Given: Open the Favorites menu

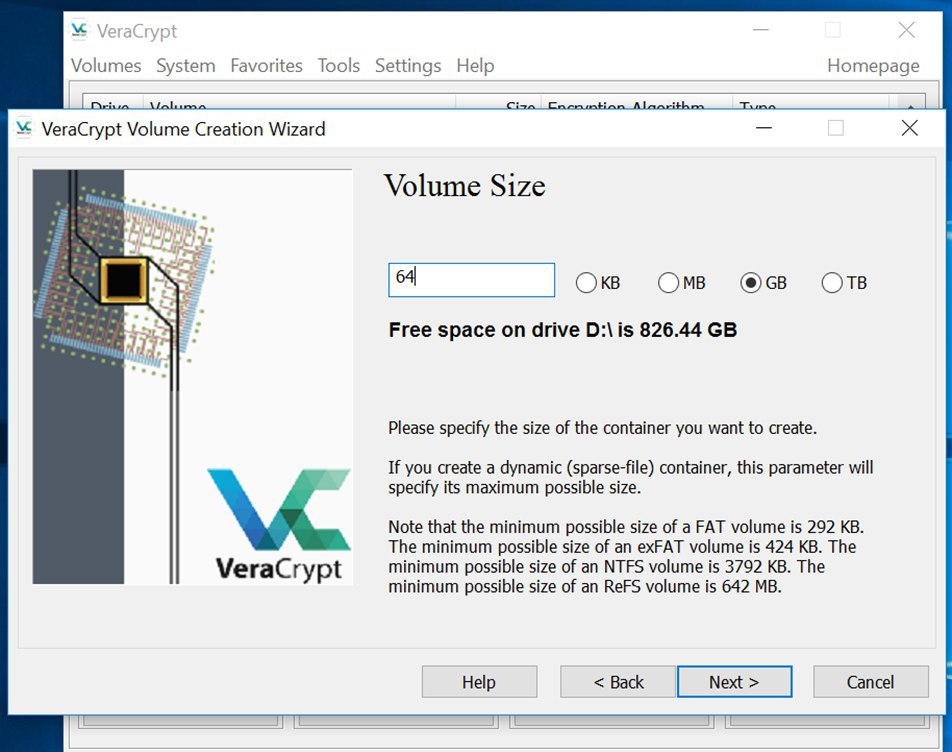Looking at the screenshot, I should coord(266,66).
